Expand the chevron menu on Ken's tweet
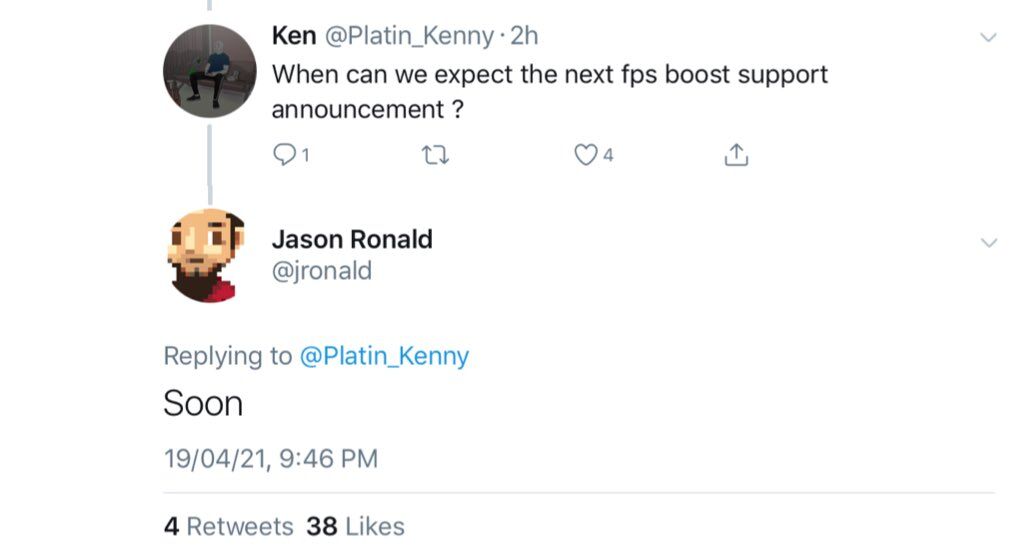The width and height of the screenshot is (1024, 555). [988, 38]
